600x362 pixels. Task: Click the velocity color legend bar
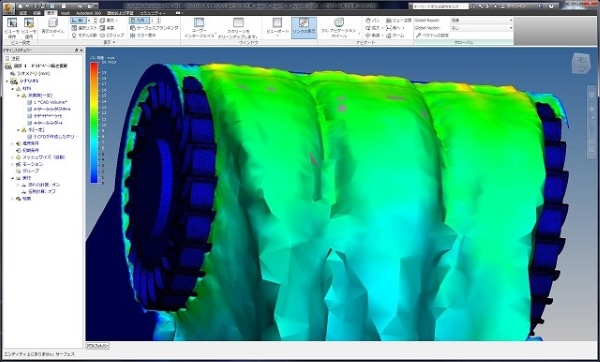click(94, 122)
